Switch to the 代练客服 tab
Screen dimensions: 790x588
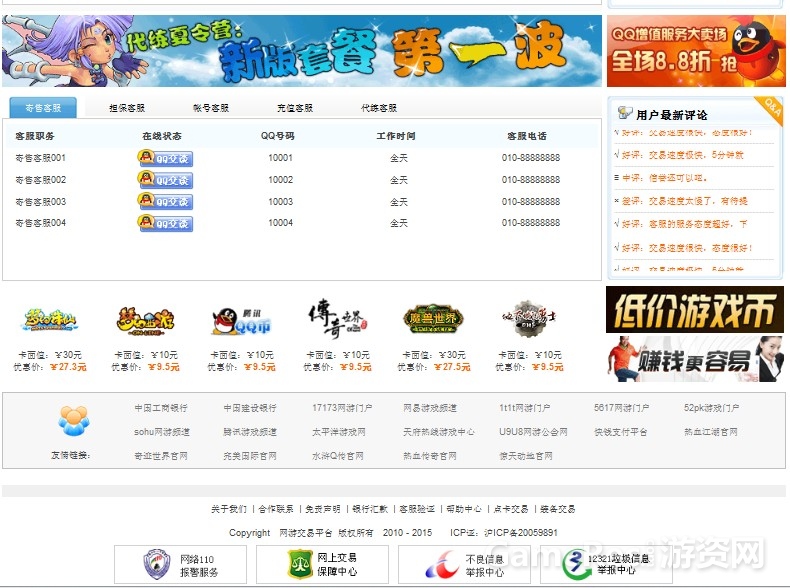click(x=379, y=108)
